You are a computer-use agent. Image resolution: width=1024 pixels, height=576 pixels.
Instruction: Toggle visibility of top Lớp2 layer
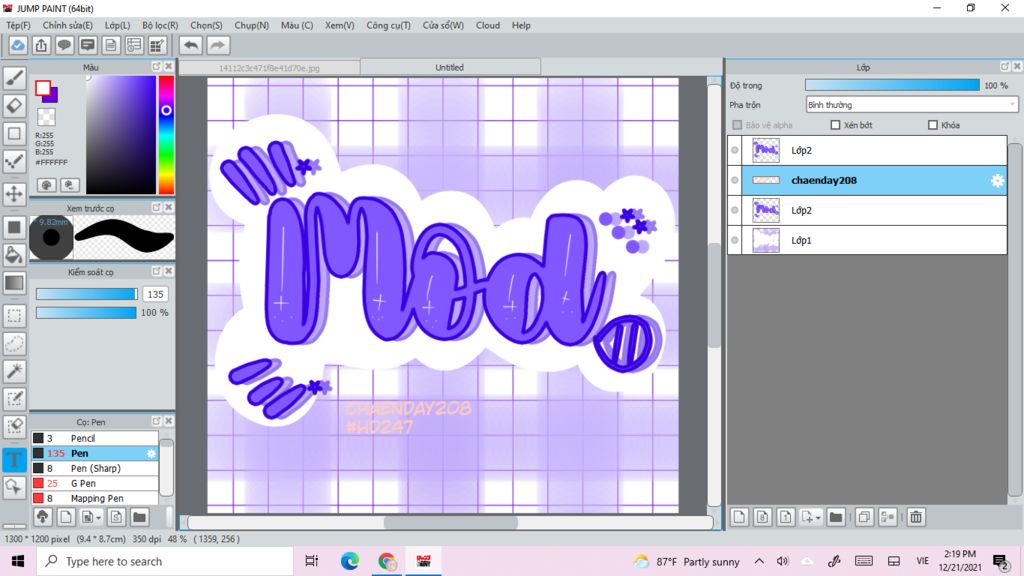coord(735,150)
